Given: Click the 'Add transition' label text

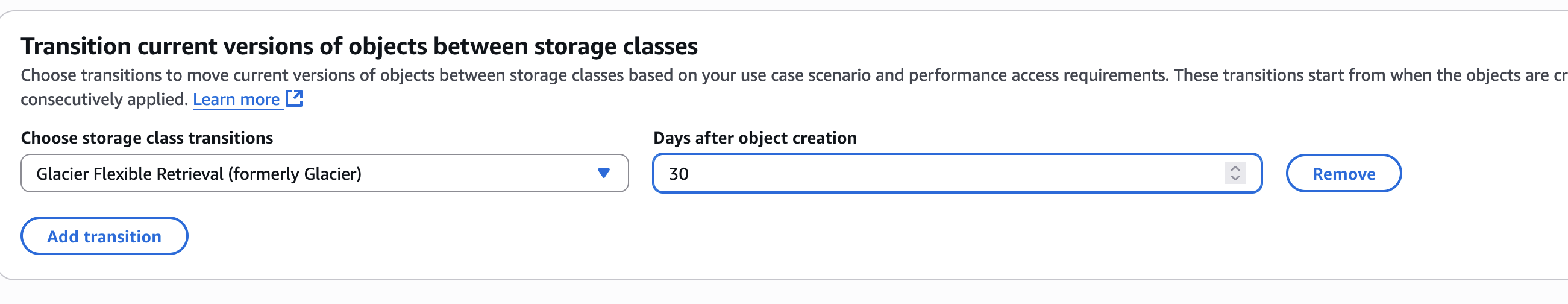Looking at the screenshot, I should coord(104,236).
